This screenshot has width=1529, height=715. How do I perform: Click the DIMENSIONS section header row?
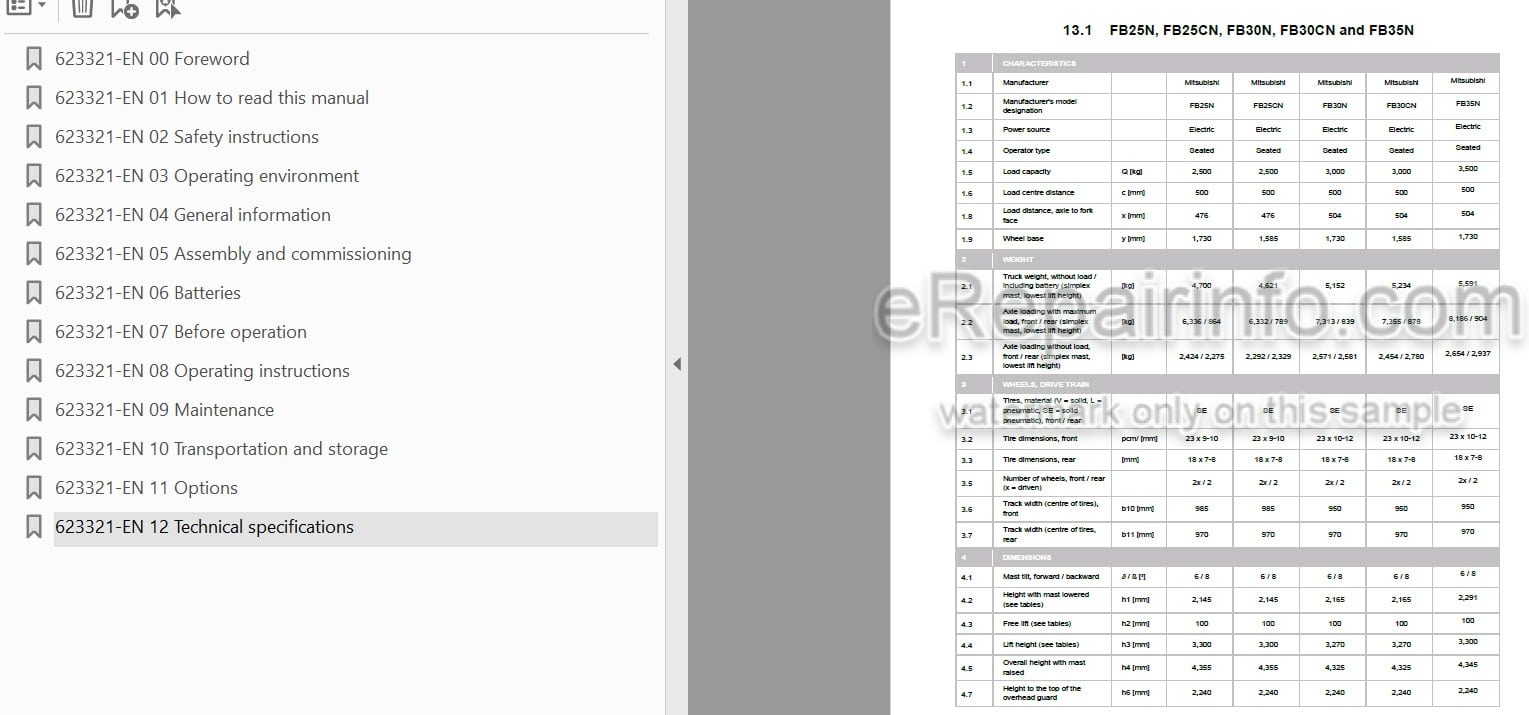coord(1227,557)
